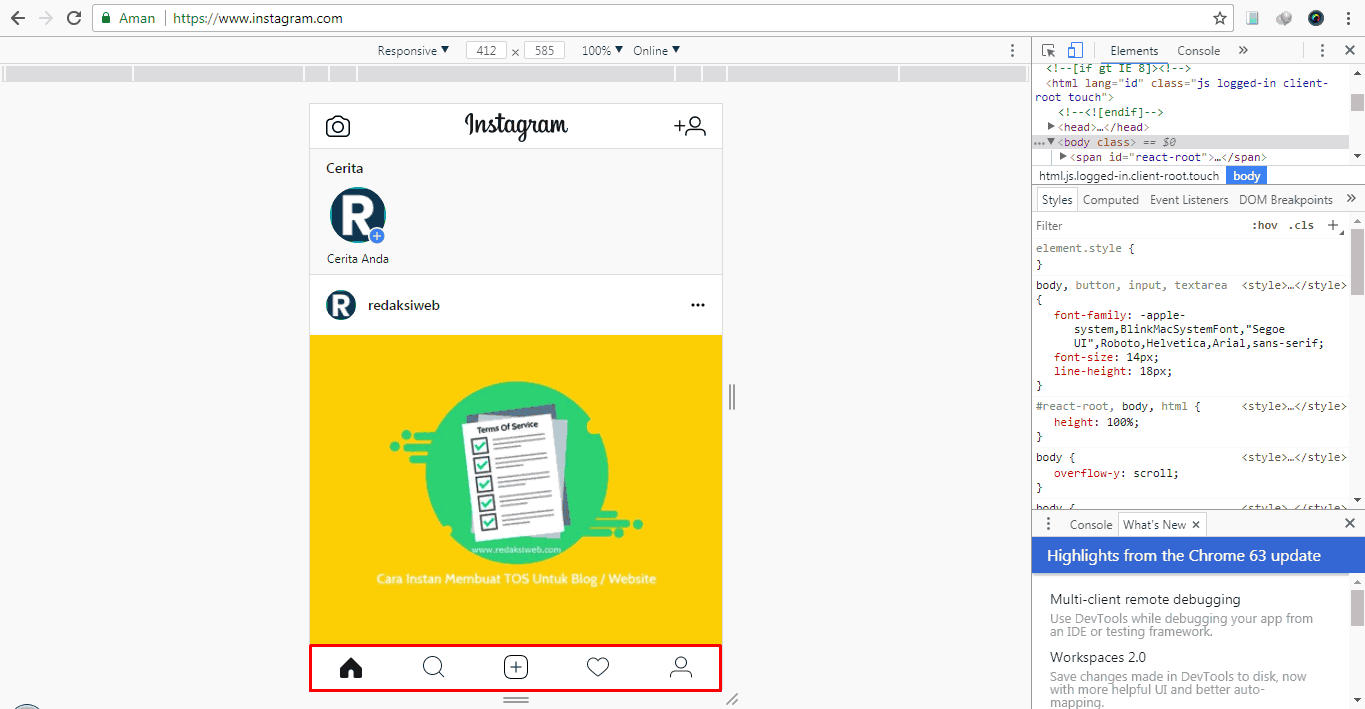Image resolution: width=1365 pixels, height=709 pixels.
Task: Open Computed styles tab
Action: [x=1110, y=200]
